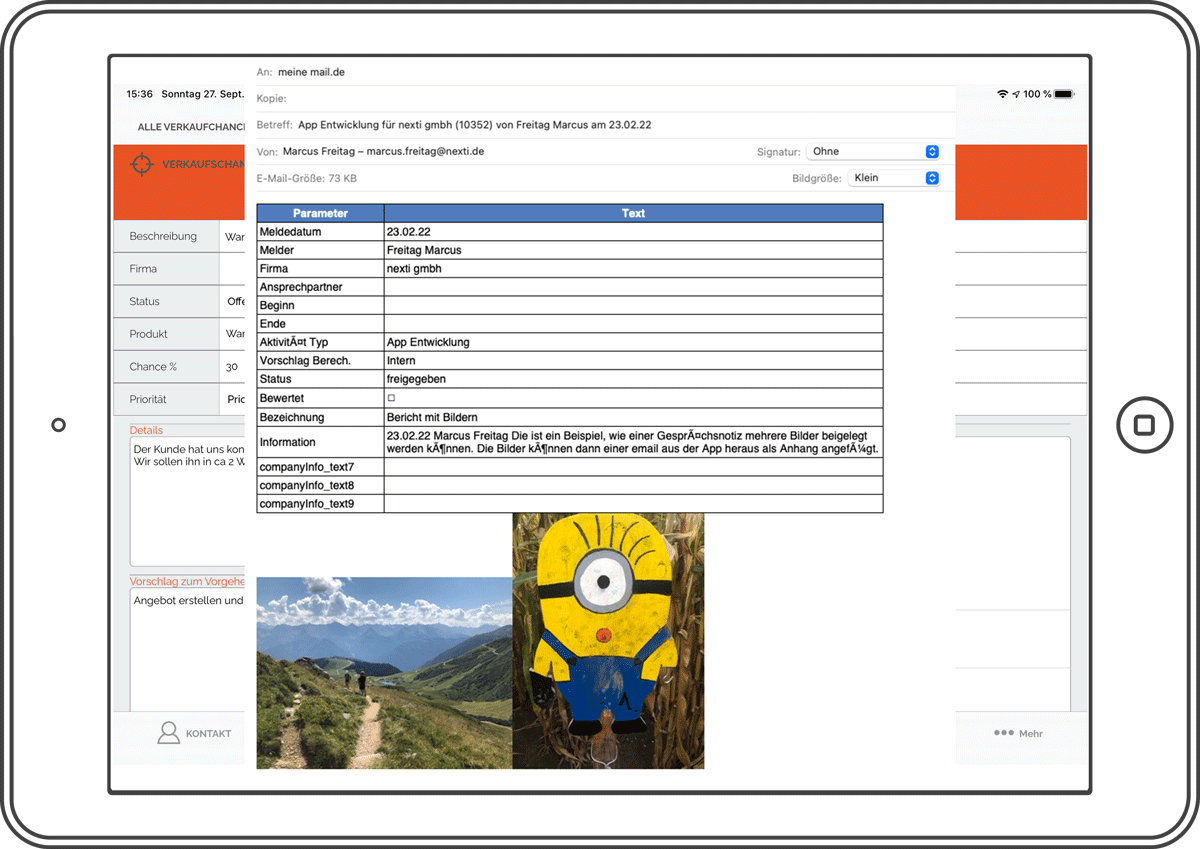Screen dimensions: 1200x849
Task: Select the yellow Minion photo attachment
Action: tap(608, 640)
